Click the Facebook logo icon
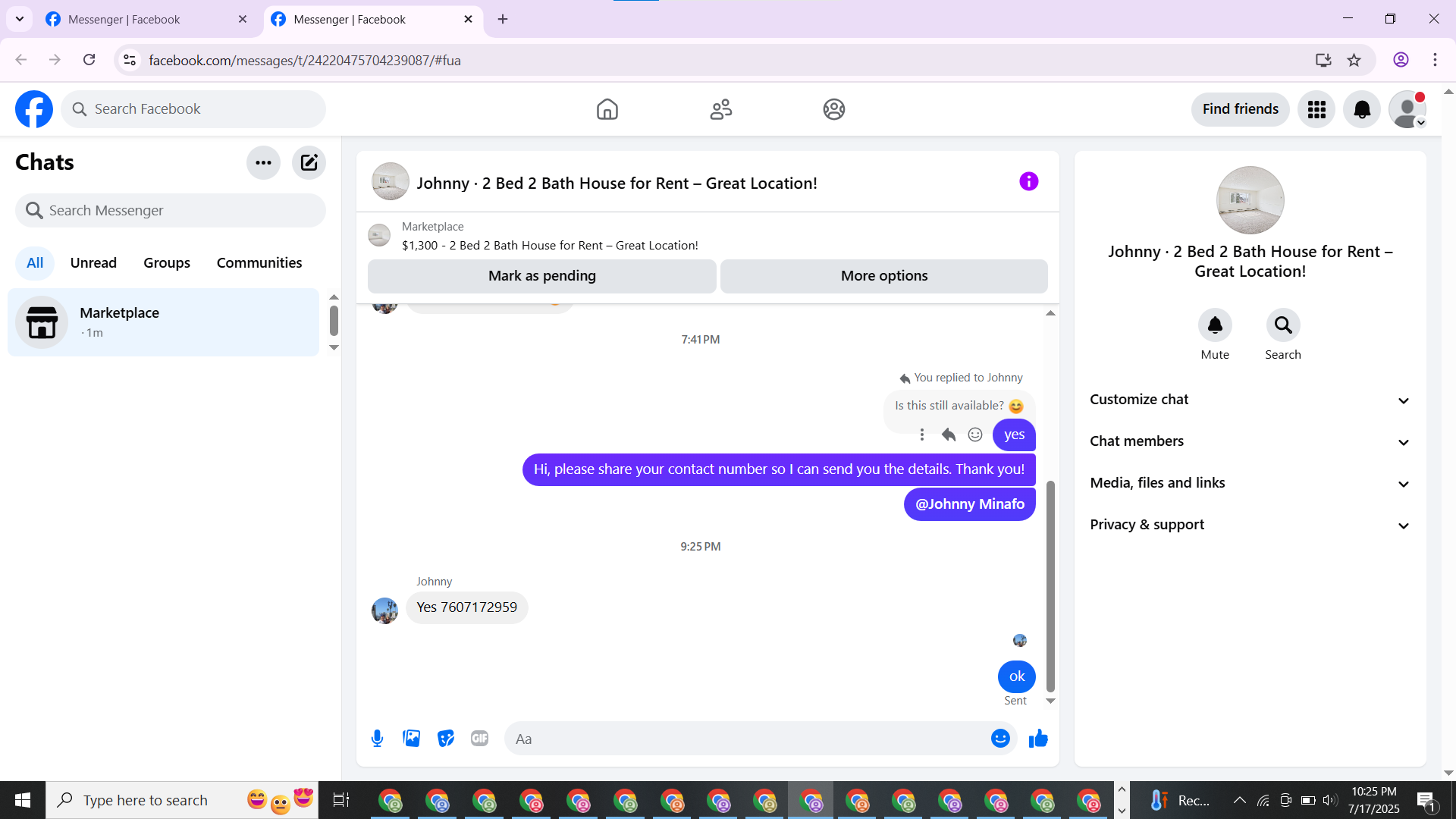1456x819 pixels. [x=34, y=109]
